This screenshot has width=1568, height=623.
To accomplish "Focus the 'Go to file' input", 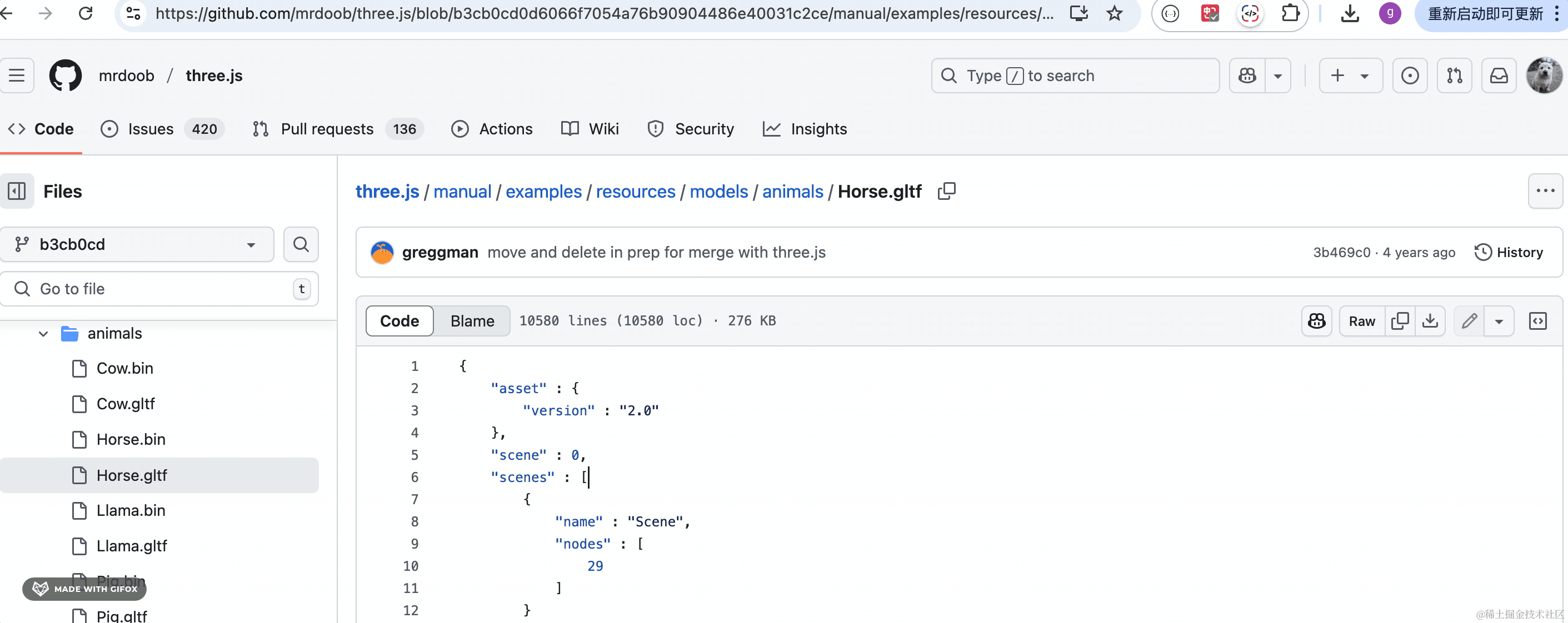I will click(159, 288).
